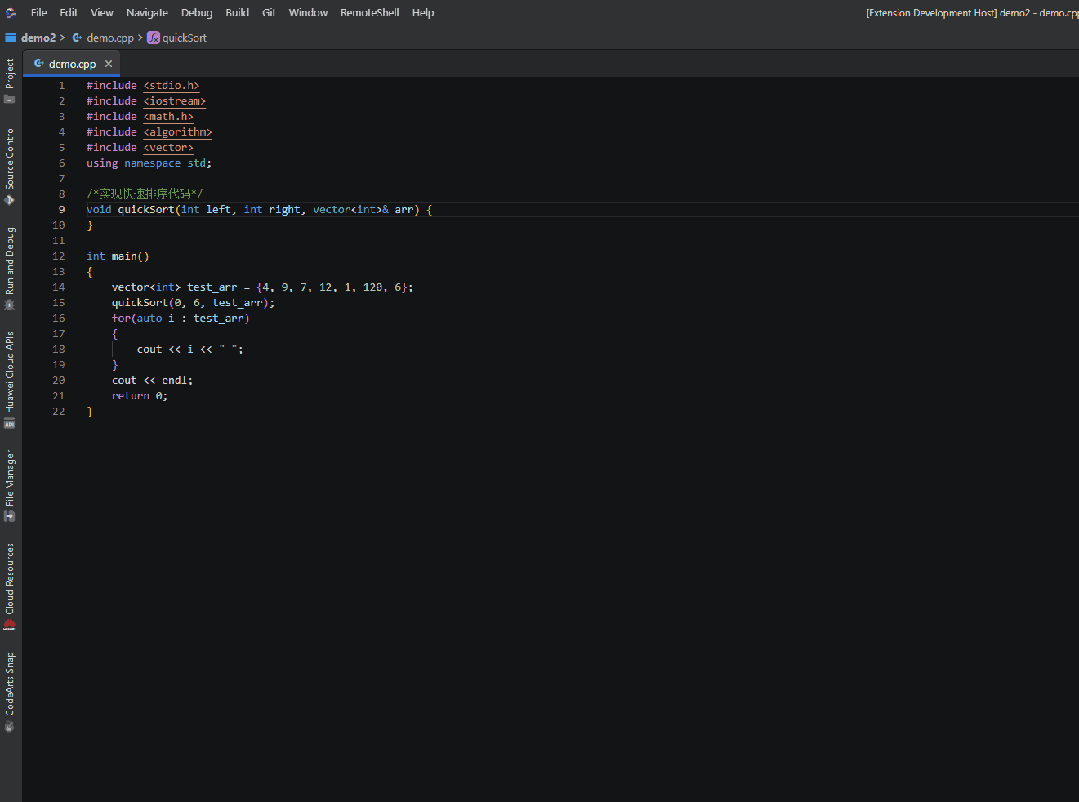Open the RemoteShell menu
Image resolution: width=1079 pixels, height=802 pixels.
[x=369, y=12]
